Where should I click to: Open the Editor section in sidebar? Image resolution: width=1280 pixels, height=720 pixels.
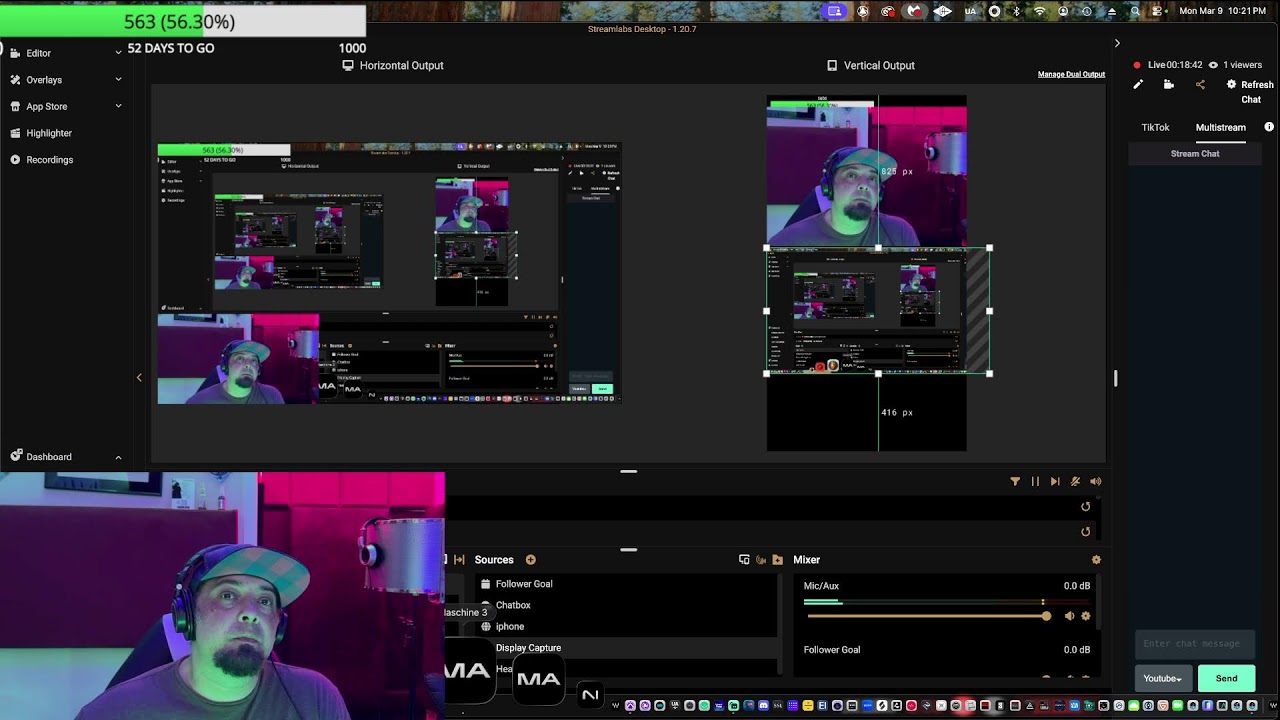pyautogui.click(x=38, y=53)
